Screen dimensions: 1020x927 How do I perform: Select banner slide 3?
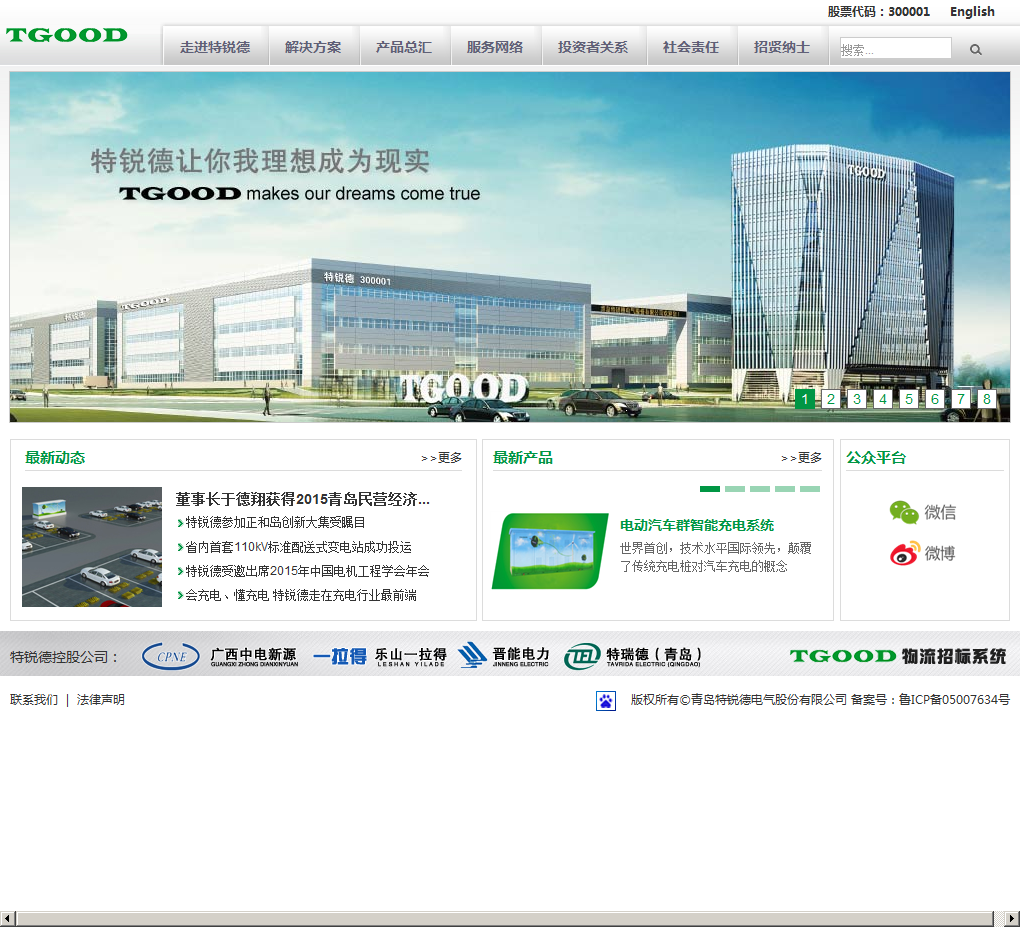coord(857,399)
